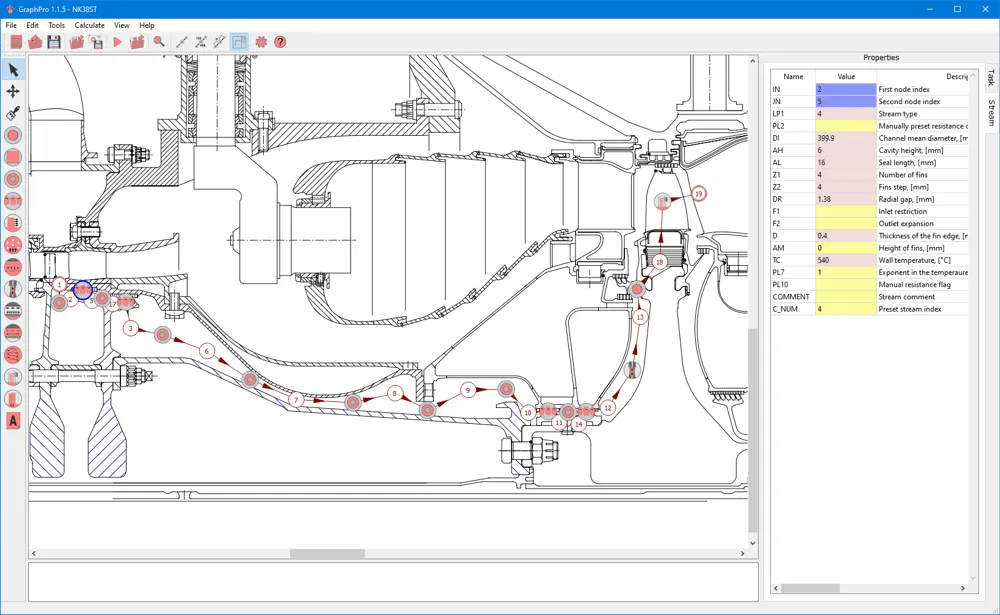Open settings with the gear icon
This screenshot has width=1000, height=615.
click(x=261, y=42)
